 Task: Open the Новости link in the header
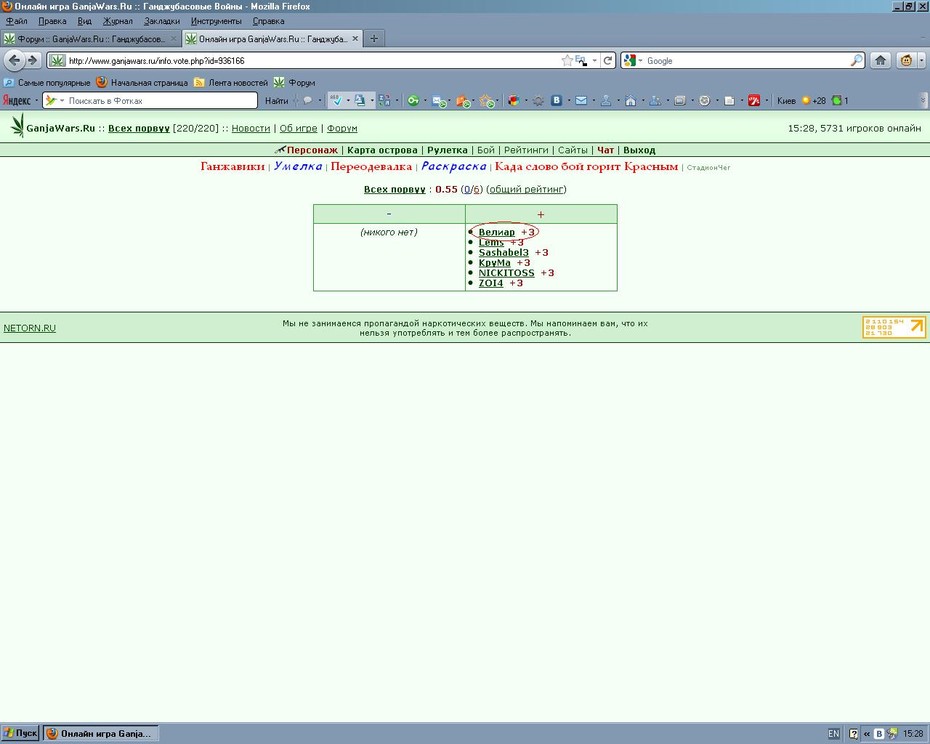(x=250, y=128)
